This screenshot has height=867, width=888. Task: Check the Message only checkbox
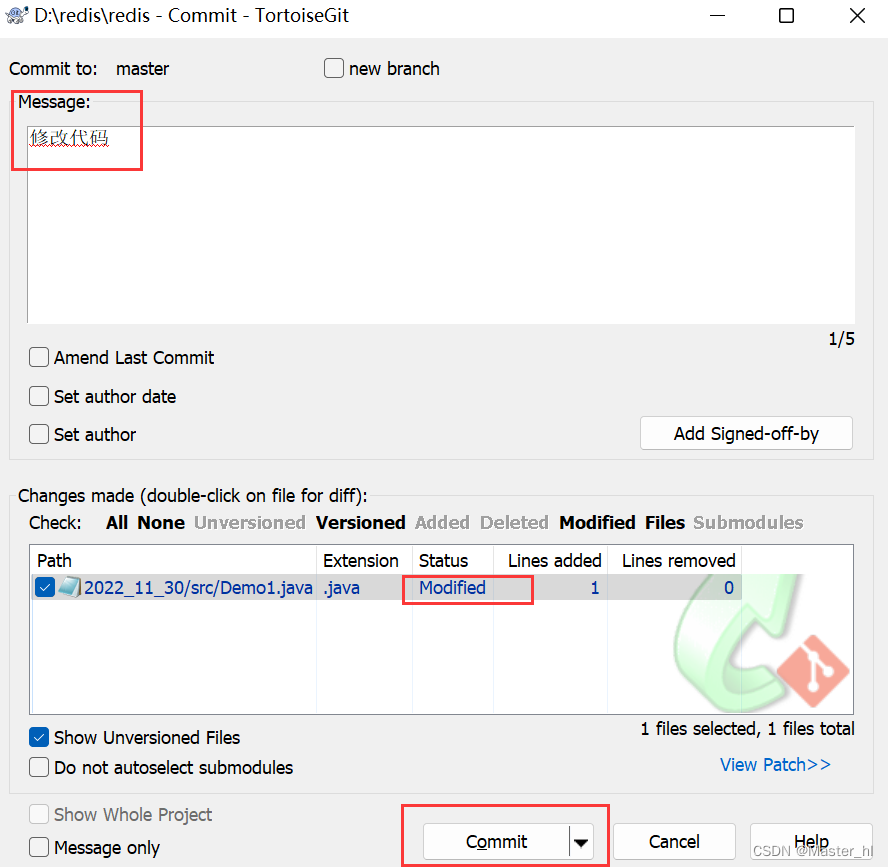tap(39, 847)
